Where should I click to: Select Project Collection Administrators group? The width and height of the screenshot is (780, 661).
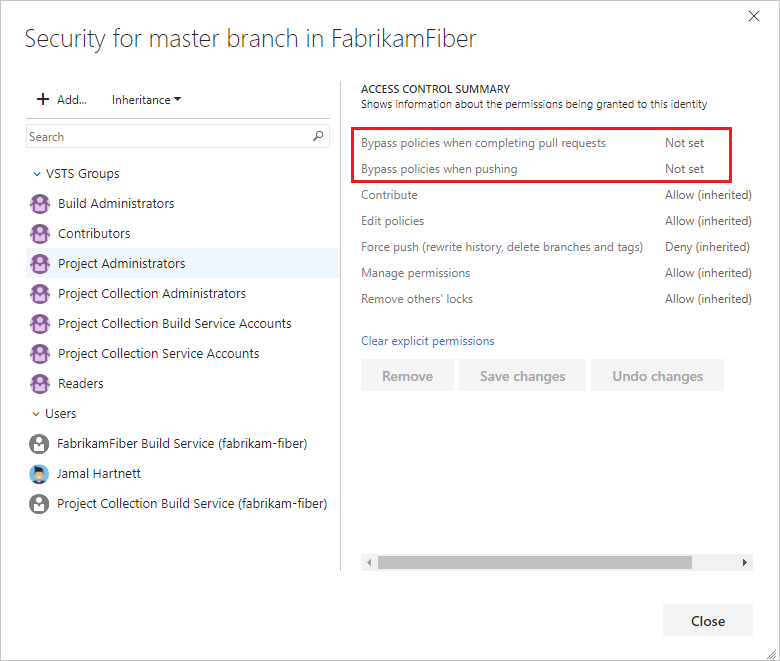(x=151, y=294)
